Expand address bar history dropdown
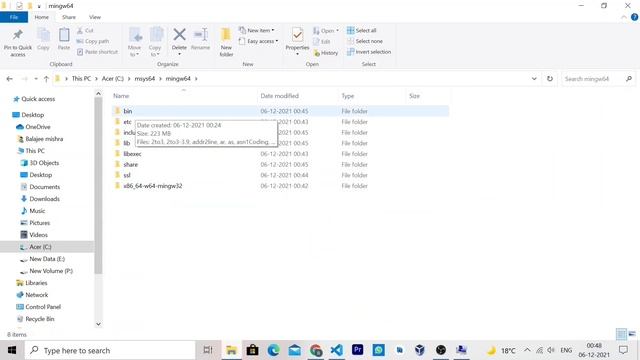 [534, 78]
